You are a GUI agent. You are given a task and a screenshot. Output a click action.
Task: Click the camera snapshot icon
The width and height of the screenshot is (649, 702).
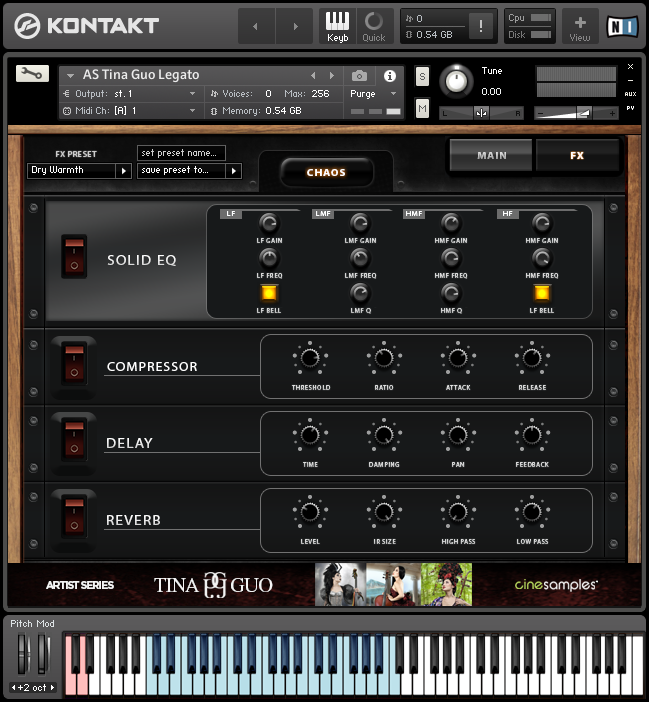[359, 76]
